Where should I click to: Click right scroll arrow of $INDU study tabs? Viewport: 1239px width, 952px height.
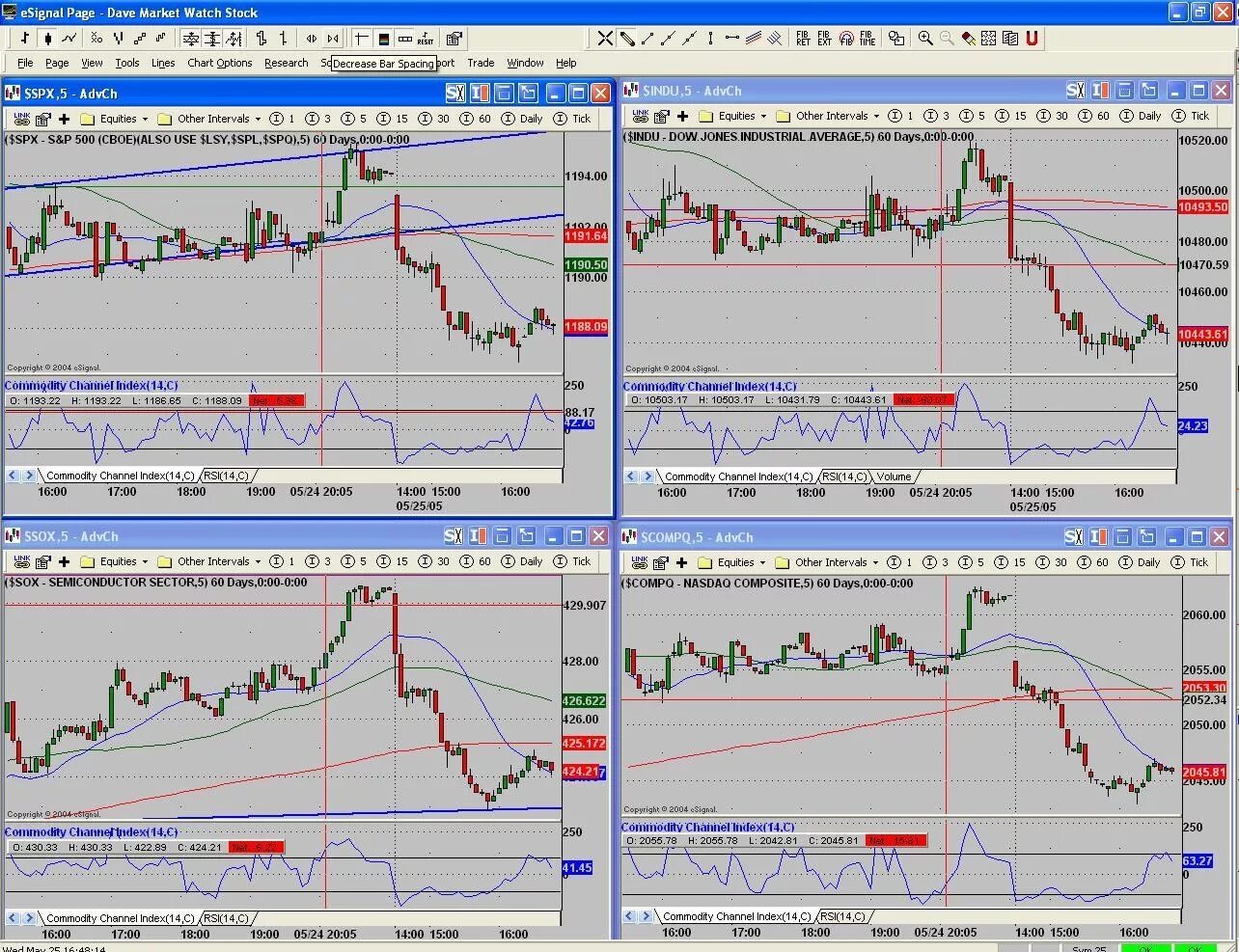647,476
